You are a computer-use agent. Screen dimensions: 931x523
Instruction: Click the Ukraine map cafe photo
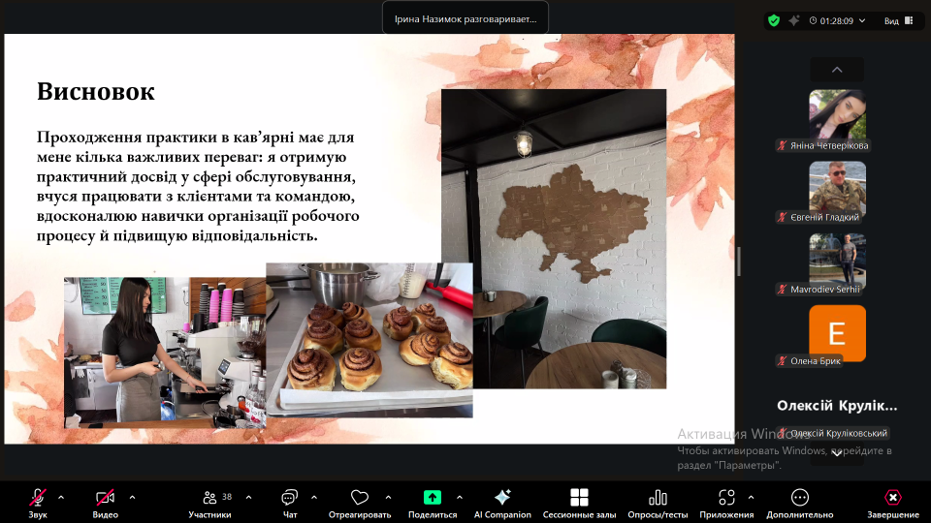553,239
